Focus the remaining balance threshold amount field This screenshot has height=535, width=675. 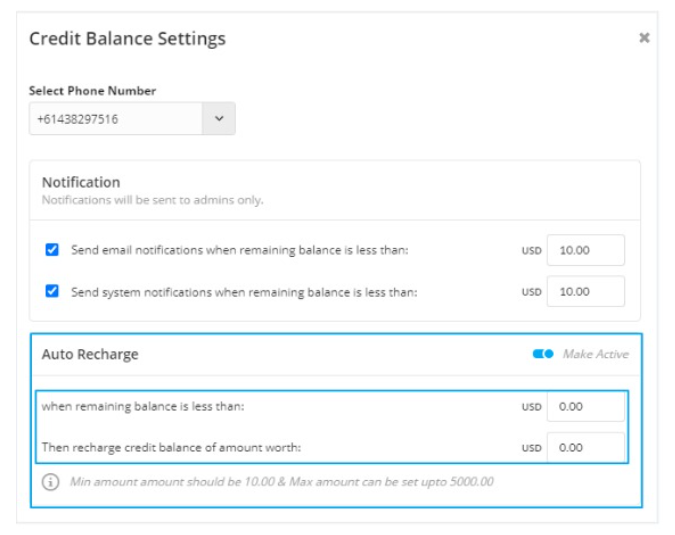pyautogui.click(x=585, y=406)
